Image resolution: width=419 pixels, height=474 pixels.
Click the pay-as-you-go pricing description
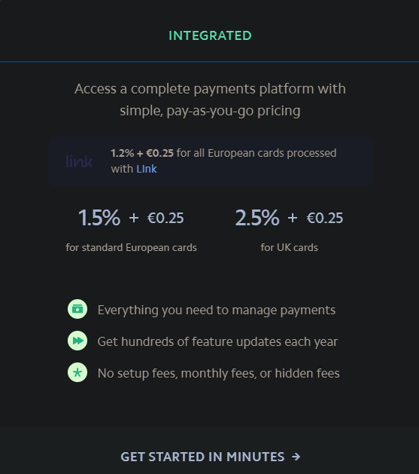[x=210, y=100]
